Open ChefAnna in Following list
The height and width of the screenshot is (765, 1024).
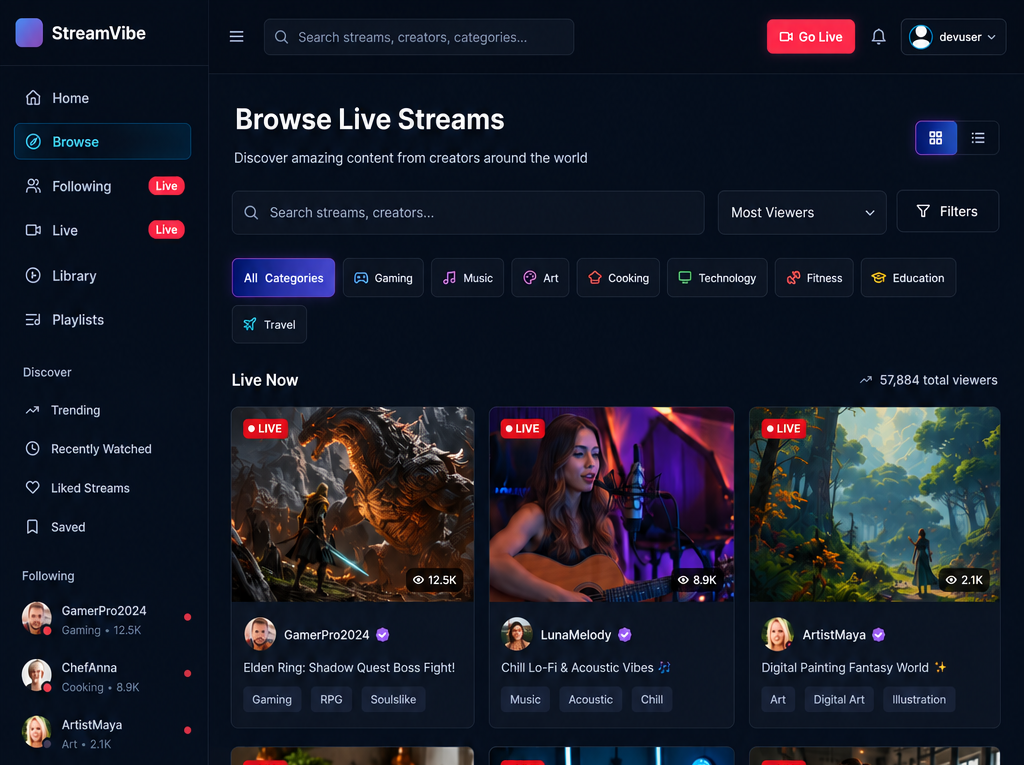[x=106, y=676]
